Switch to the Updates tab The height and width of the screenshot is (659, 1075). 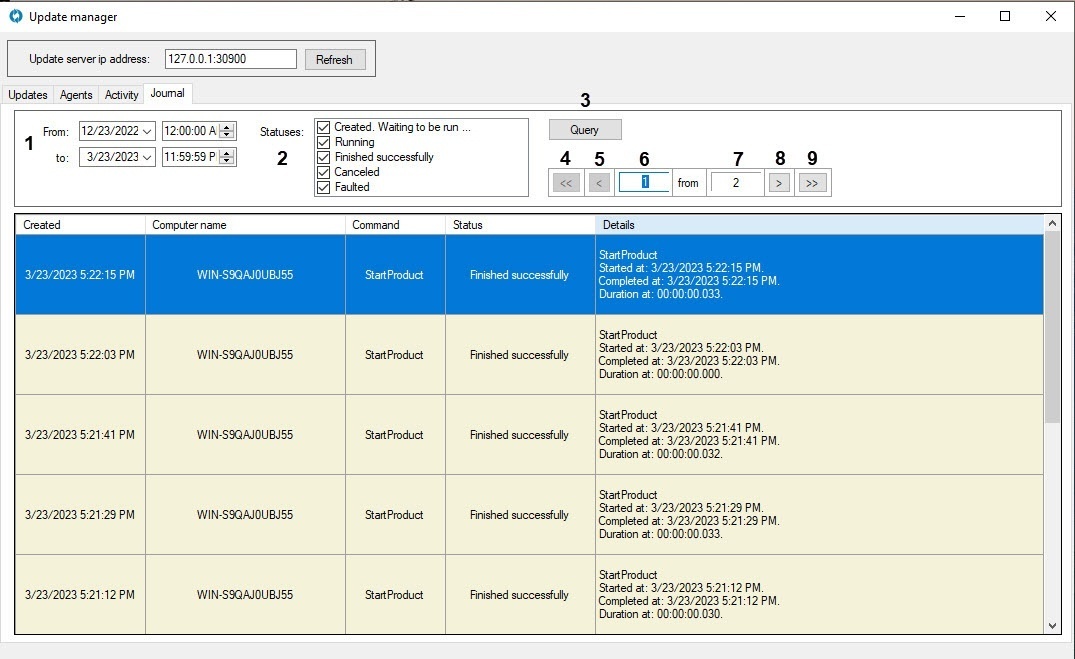point(28,95)
